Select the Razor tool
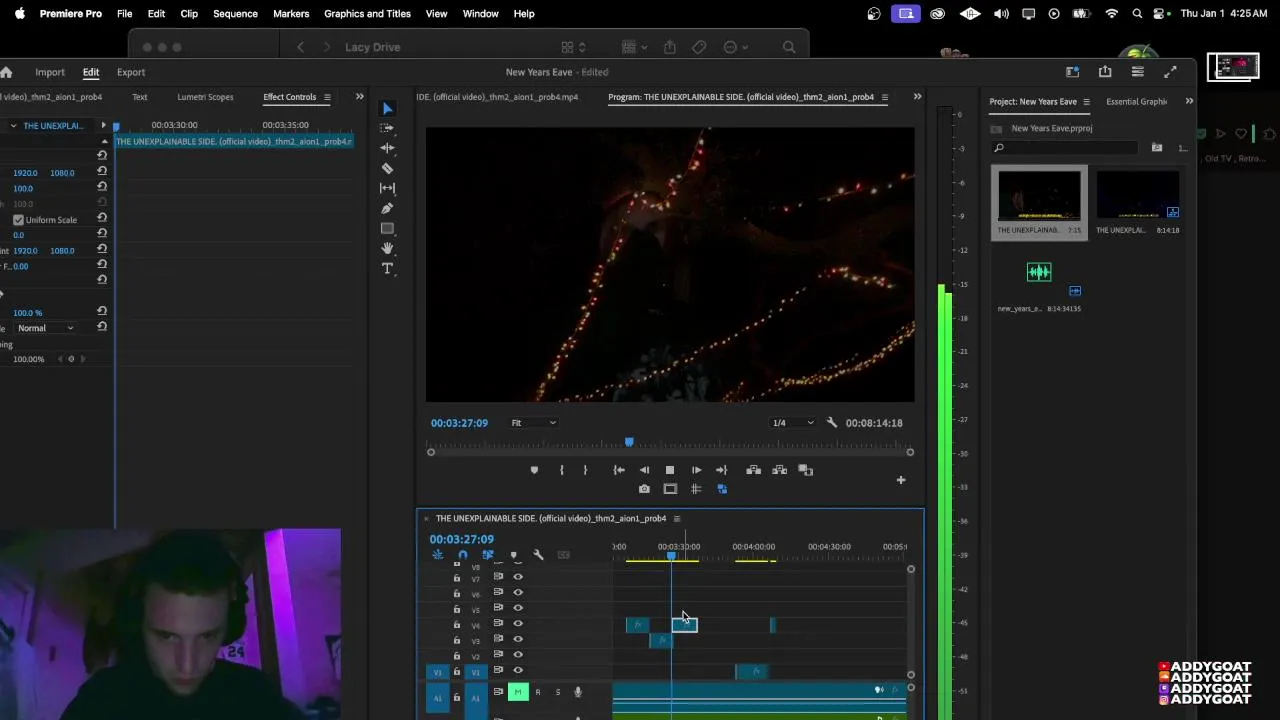This screenshot has width=1280, height=720. tap(388, 168)
